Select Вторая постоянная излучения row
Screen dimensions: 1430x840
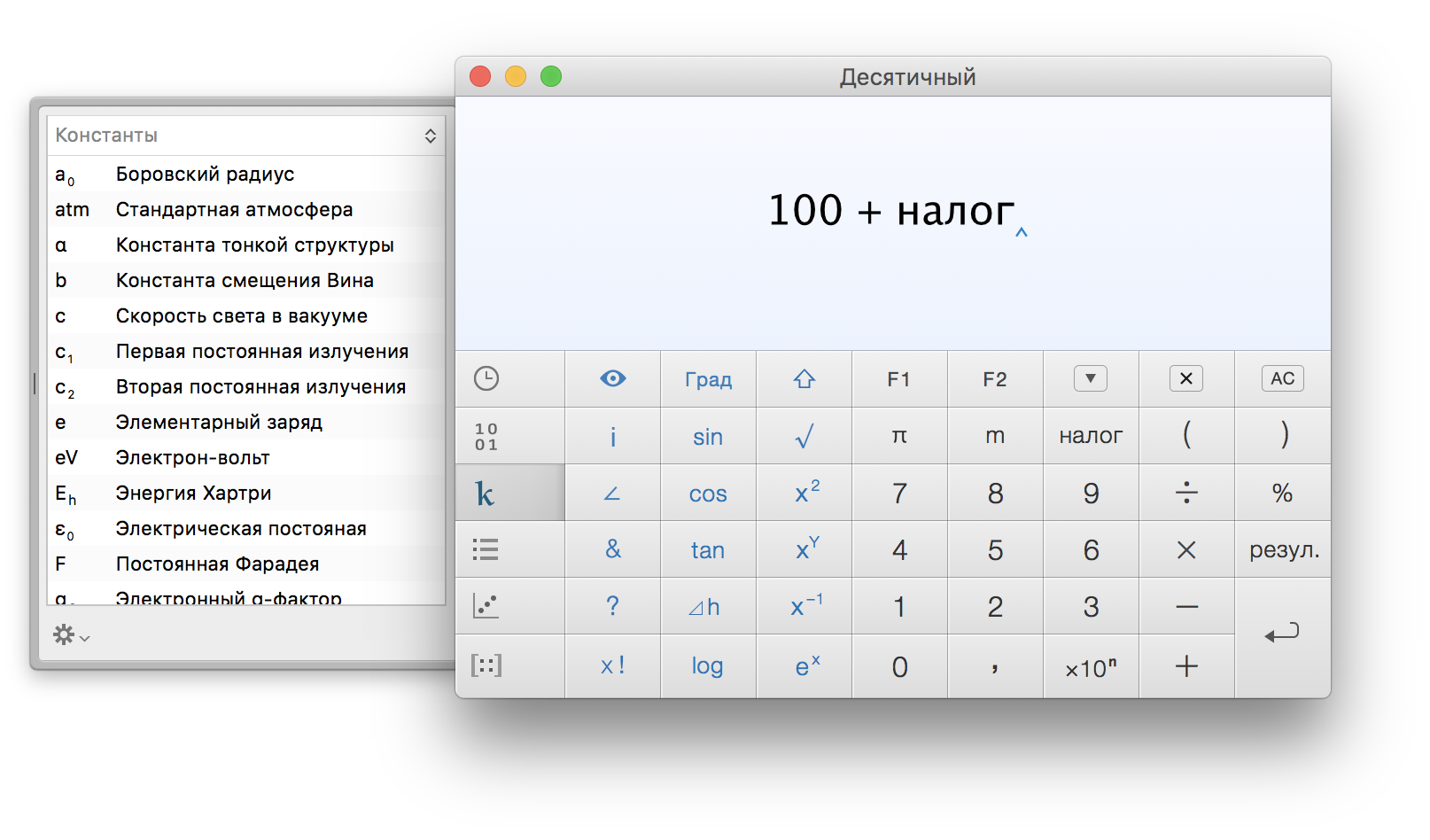pyautogui.click(x=246, y=387)
